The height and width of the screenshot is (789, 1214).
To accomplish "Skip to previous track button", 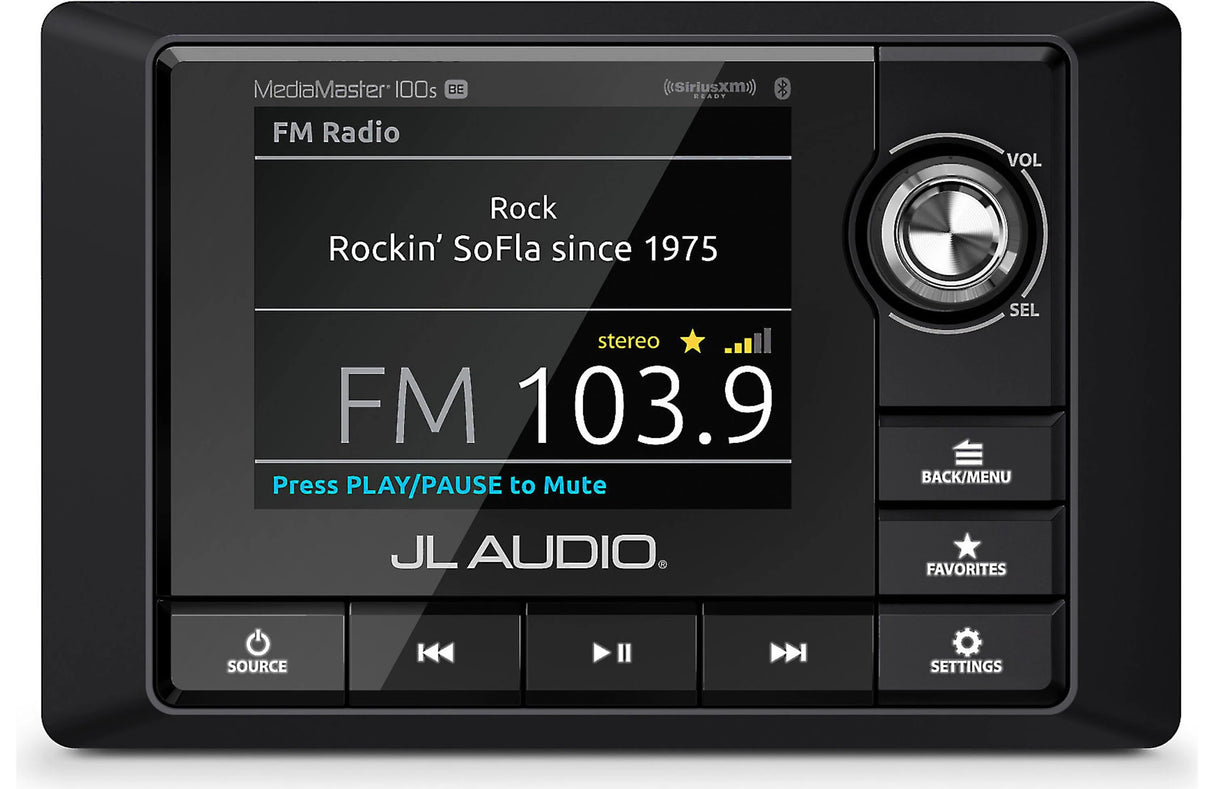I will (435, 651).
